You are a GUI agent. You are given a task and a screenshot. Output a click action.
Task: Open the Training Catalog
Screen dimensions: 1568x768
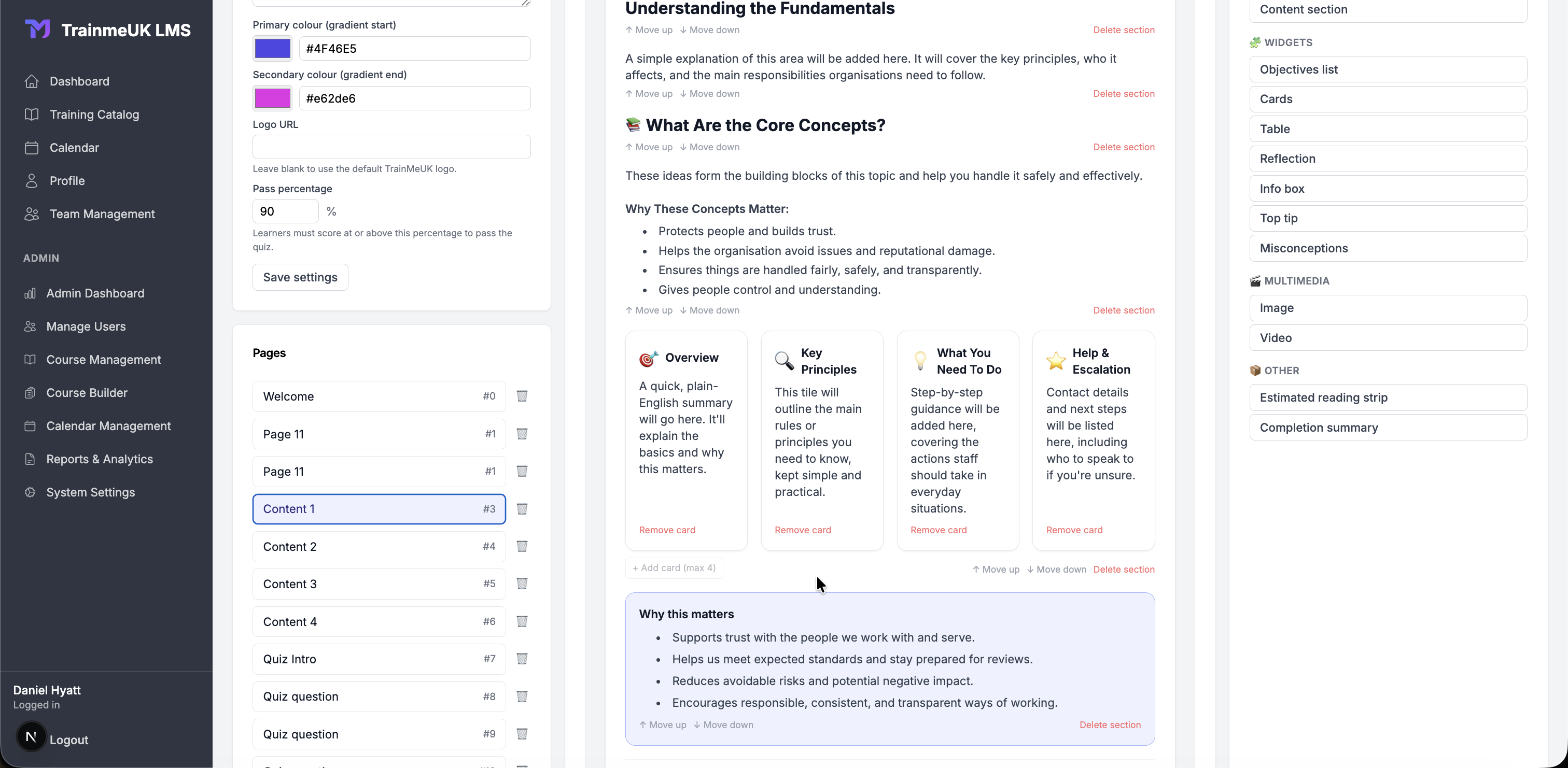coord(94,115)
